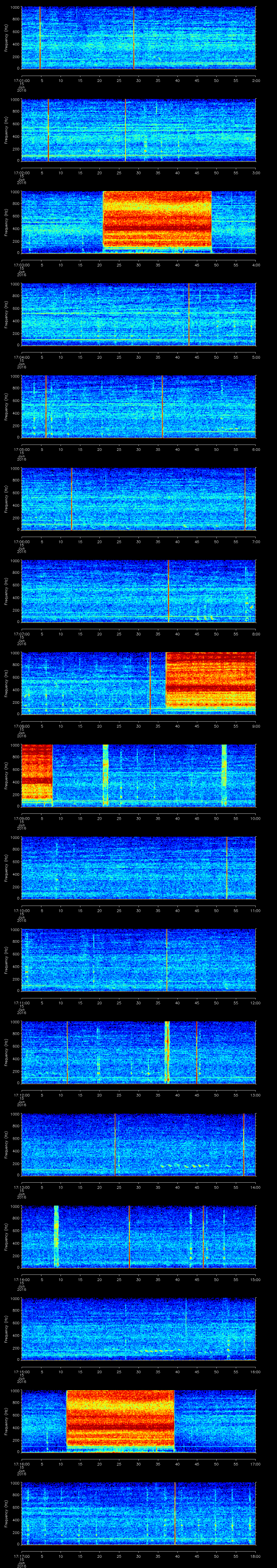The height and width of the screenshot is (1568, 277).
Task: Open the 17:02:00 spectrogram panel
Action: (138, 130)
